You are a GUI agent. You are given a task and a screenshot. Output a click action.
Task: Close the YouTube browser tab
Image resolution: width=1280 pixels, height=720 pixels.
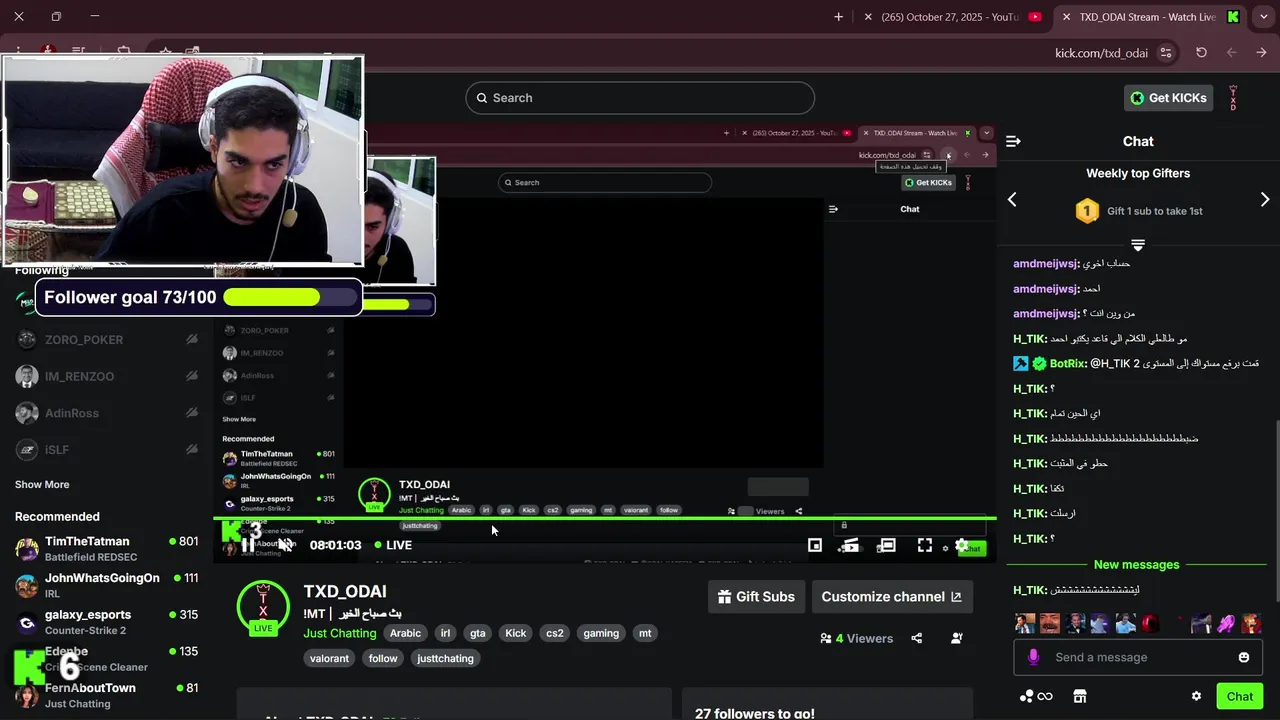(868, 17)
